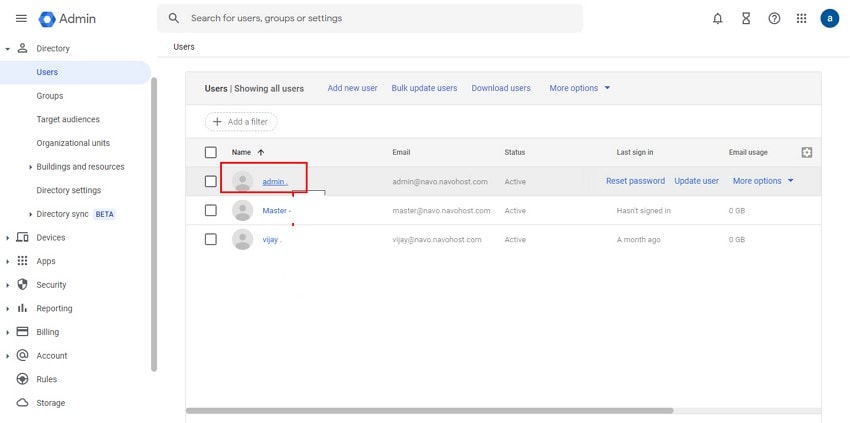The image size is (850, 423).
Task: Open the help question mark icon
Action: [774, 18]
